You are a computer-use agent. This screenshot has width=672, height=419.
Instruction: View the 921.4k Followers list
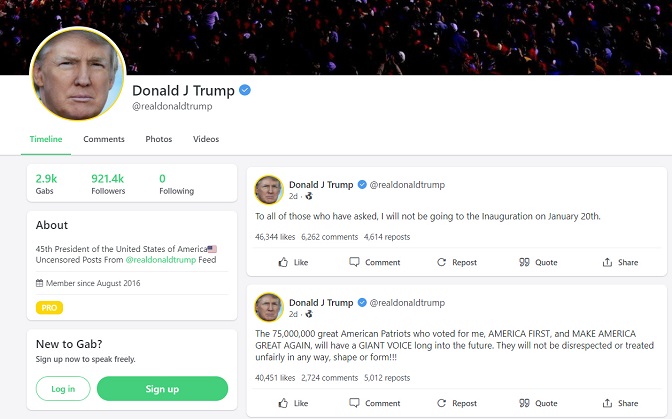pyautogui.click(x=108, y=184)
